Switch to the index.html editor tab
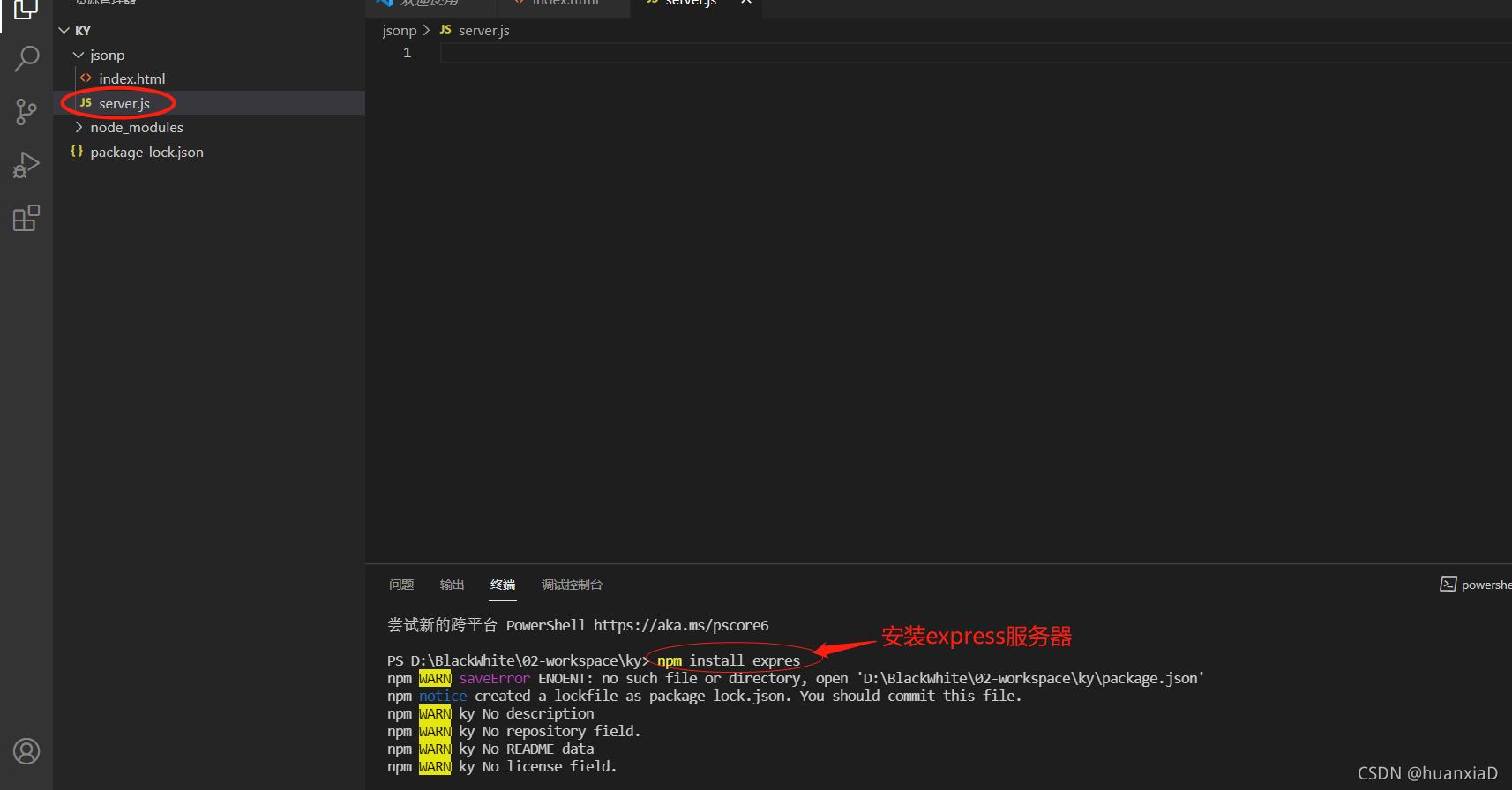Viewport: 1512px width, 790px height. coord(565,3)
